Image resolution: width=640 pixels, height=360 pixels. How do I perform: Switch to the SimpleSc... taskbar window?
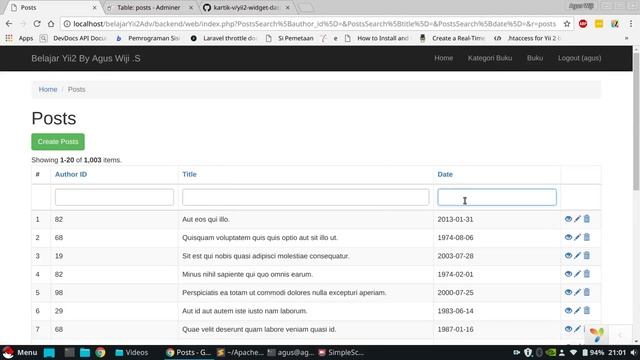point(341,352)
